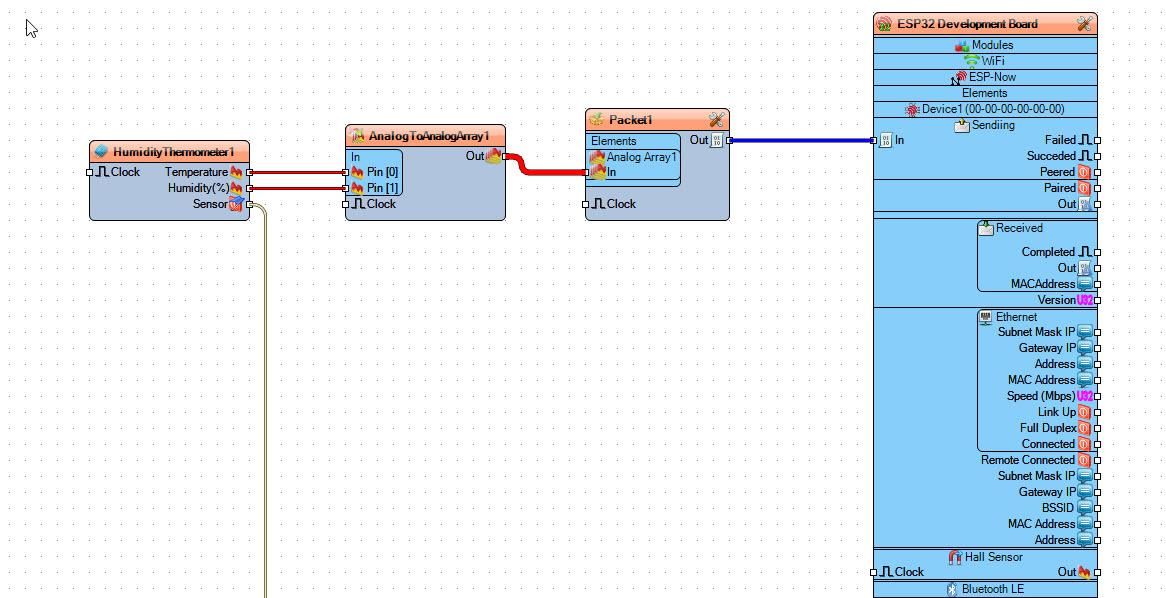The image size is (1166, 598).
Task: Select the AnalogToAnalogArray1 title bar
Action: point(425,136)
